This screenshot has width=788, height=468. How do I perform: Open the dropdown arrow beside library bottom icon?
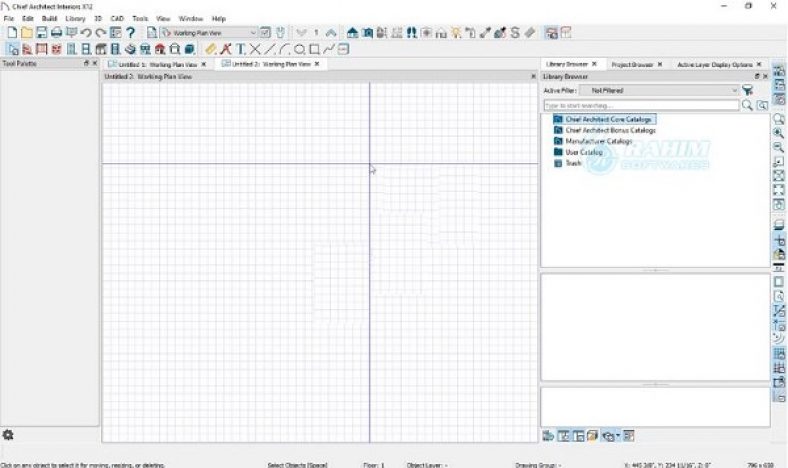point(618,436)
